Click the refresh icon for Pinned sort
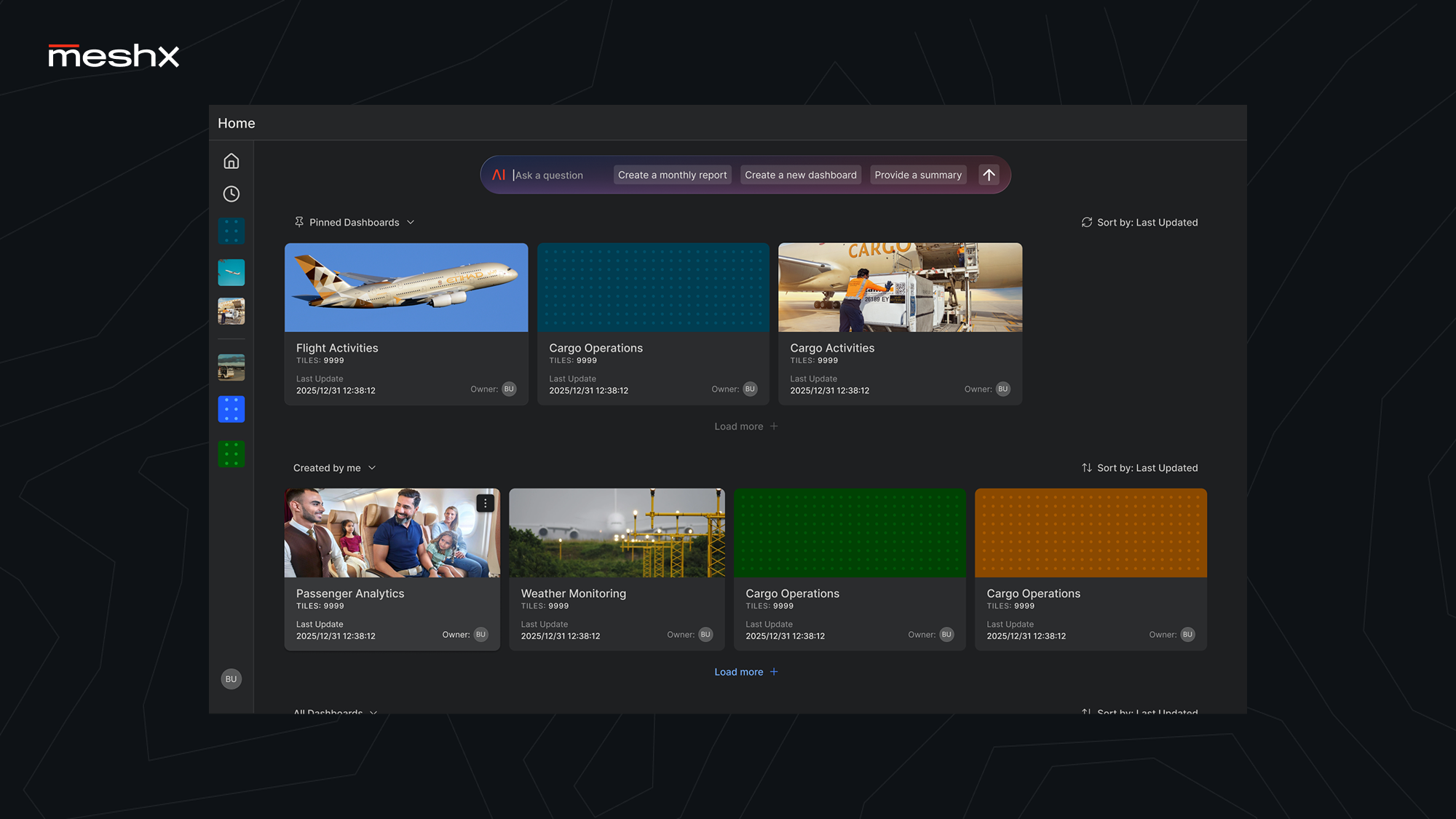 coord(1087,222)
